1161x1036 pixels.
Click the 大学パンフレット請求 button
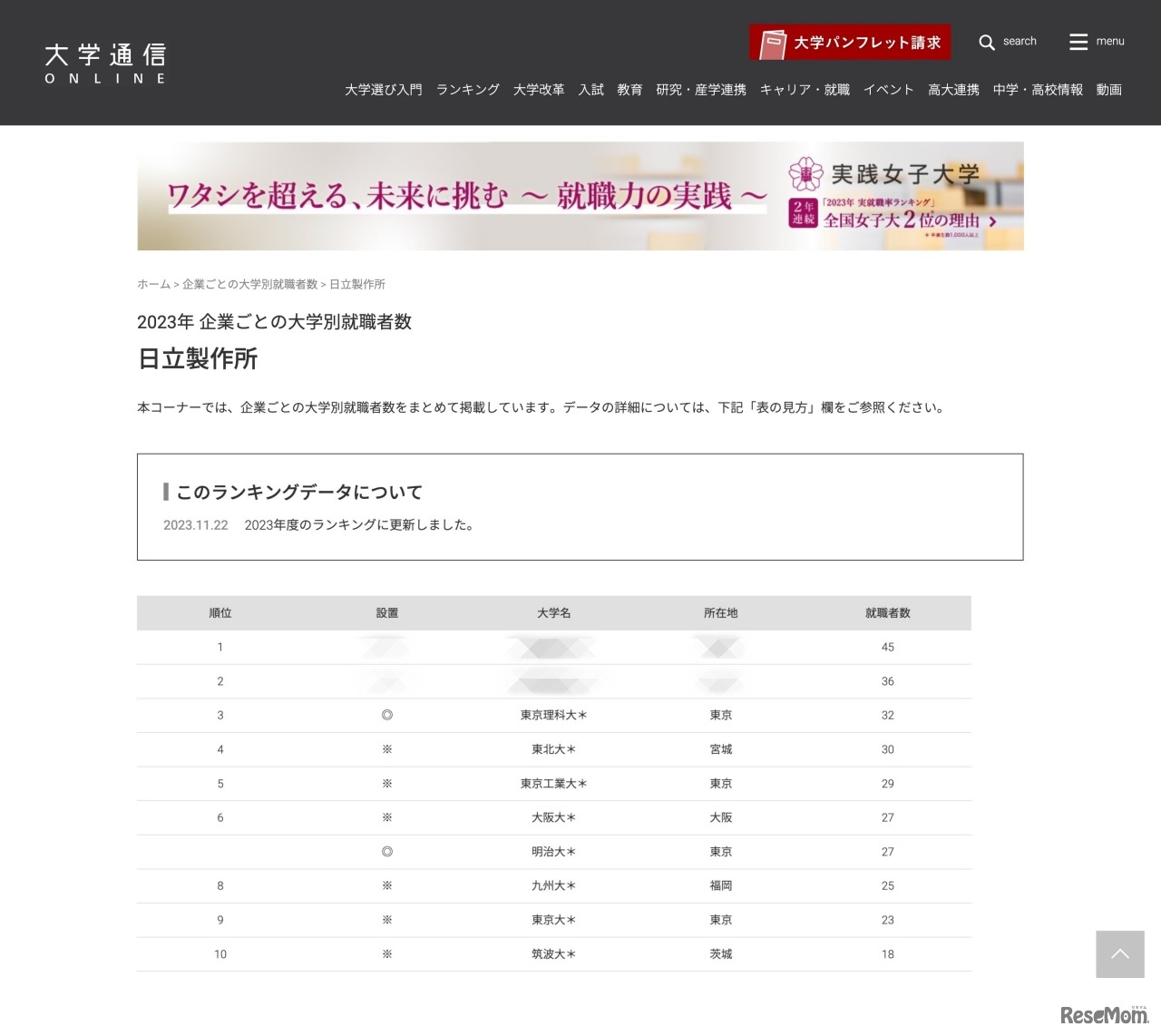pos(850,42)
